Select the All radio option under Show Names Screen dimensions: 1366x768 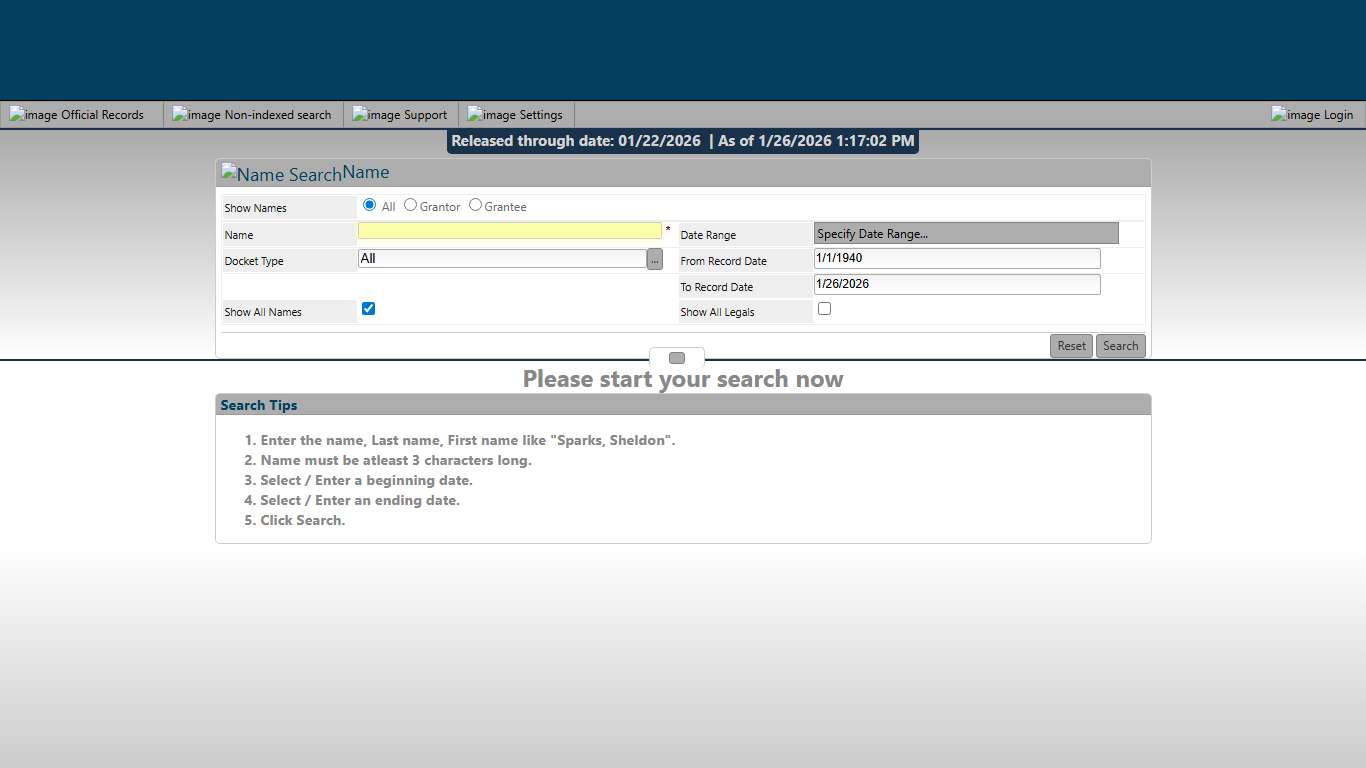pyautogui.click(x=370, y=204)
